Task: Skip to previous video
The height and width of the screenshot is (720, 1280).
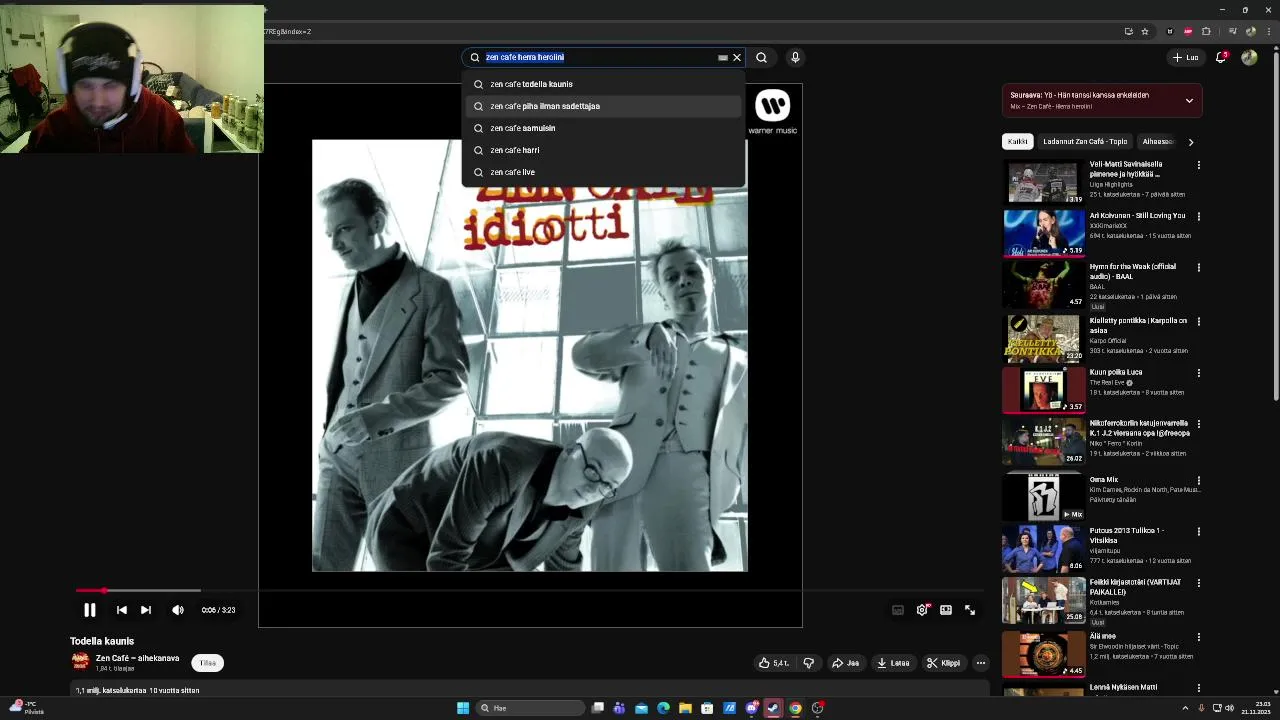Action: pos(122,610)
